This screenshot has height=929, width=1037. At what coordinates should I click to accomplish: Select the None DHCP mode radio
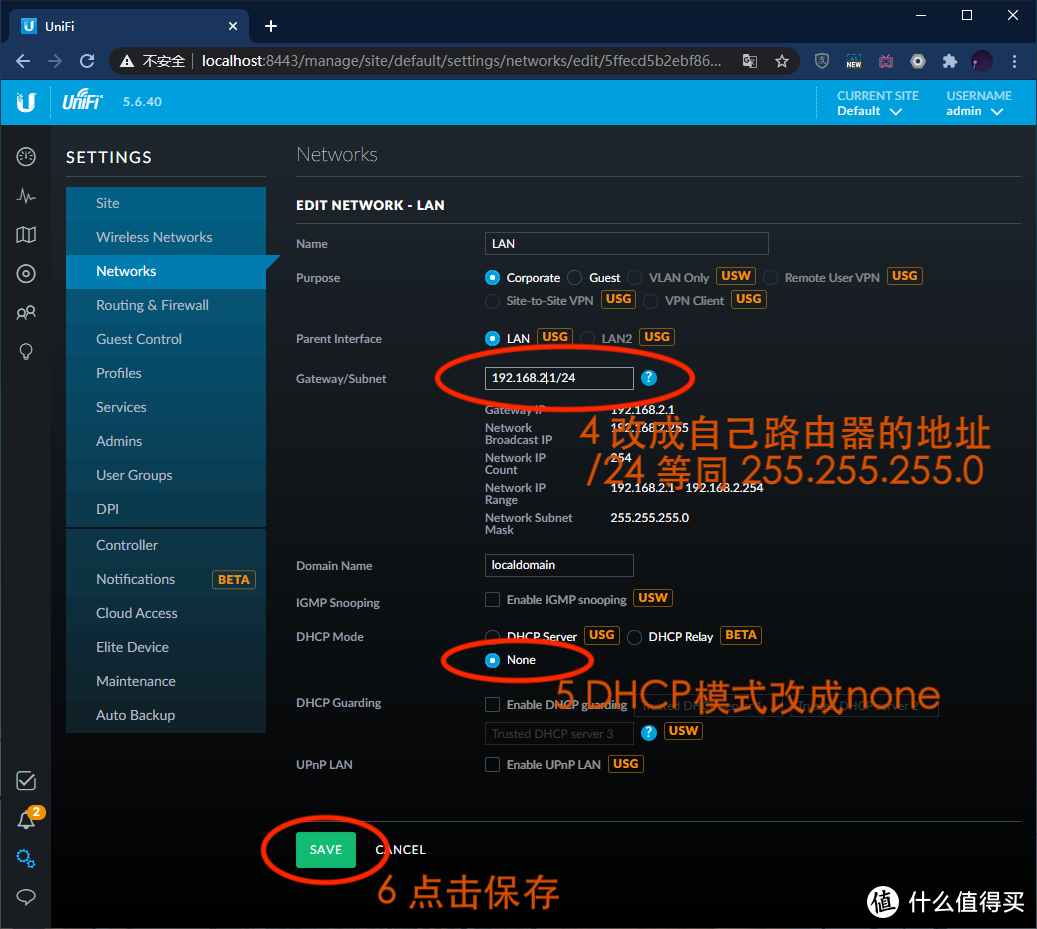click(492, 660)
